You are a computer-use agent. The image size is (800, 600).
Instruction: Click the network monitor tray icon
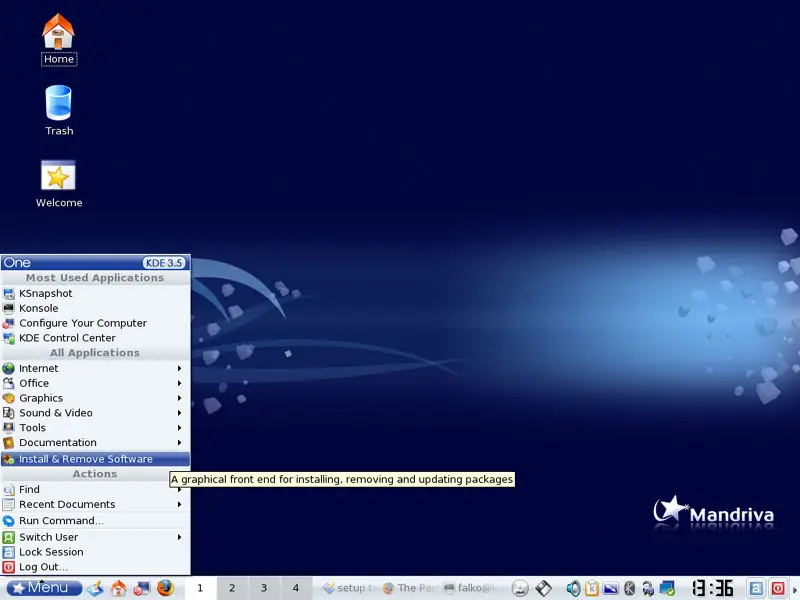(667, 589)
